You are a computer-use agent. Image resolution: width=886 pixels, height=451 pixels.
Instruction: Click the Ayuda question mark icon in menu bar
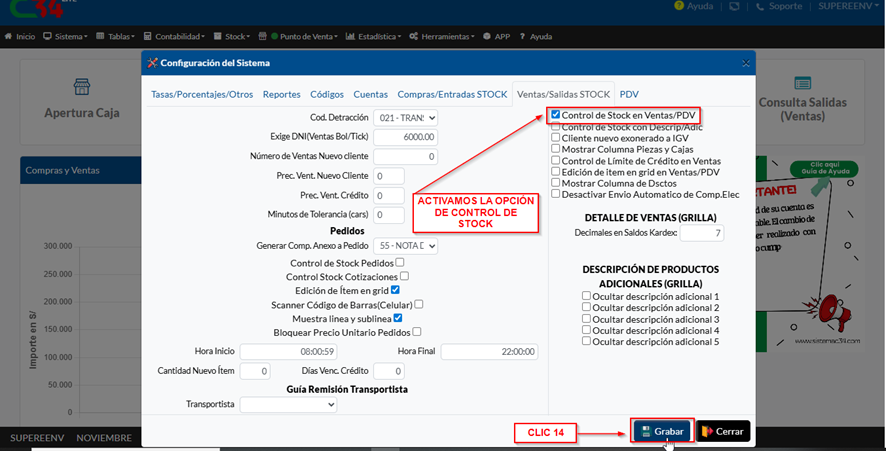(x=521, y=37)
